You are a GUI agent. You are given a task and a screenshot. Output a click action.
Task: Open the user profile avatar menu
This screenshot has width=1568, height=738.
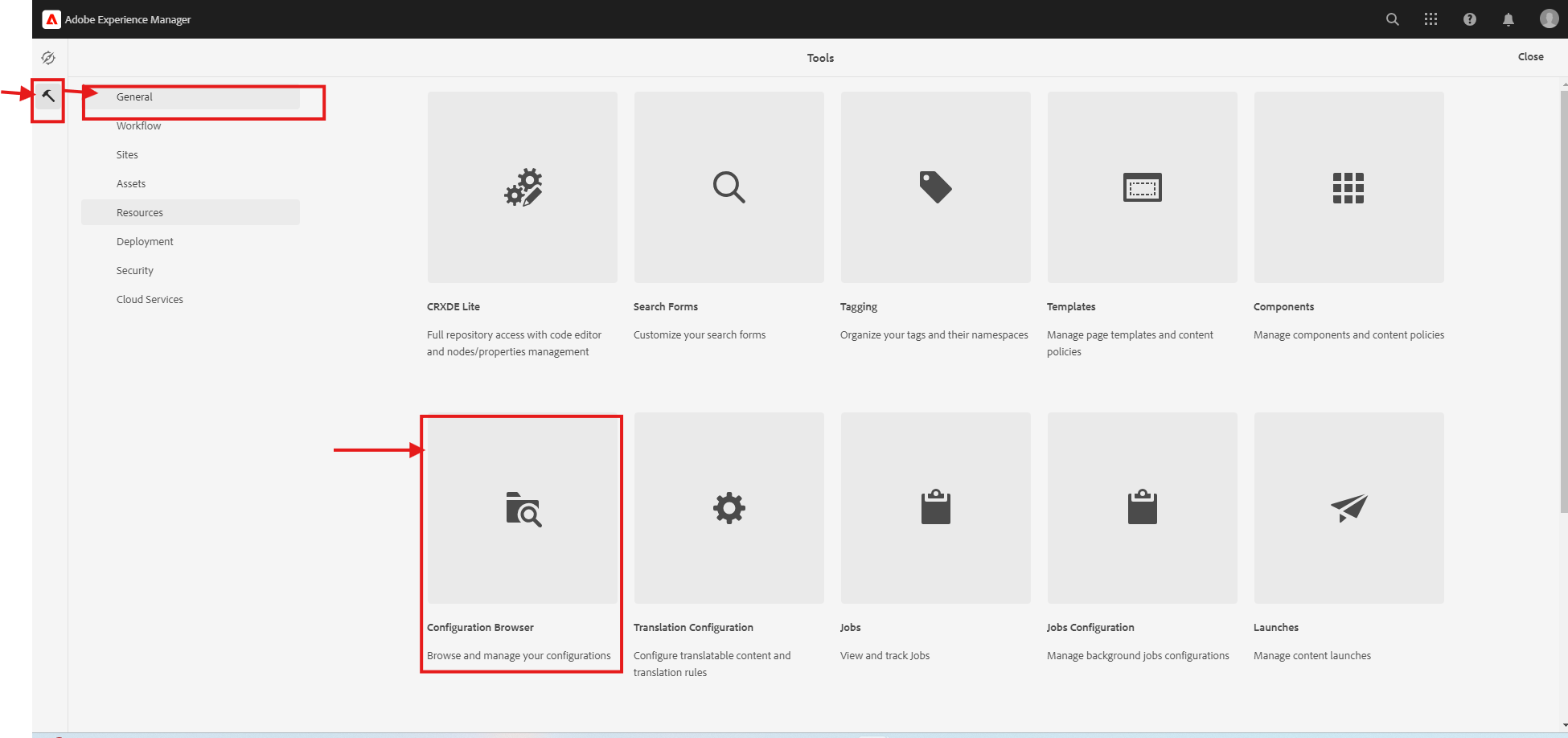click(x=1549, y=19)
